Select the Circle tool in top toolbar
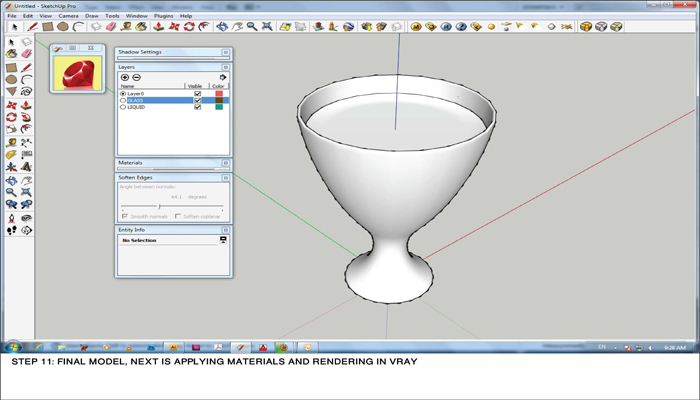The height and width of the screenshot is (400, 700). (62, 27)
